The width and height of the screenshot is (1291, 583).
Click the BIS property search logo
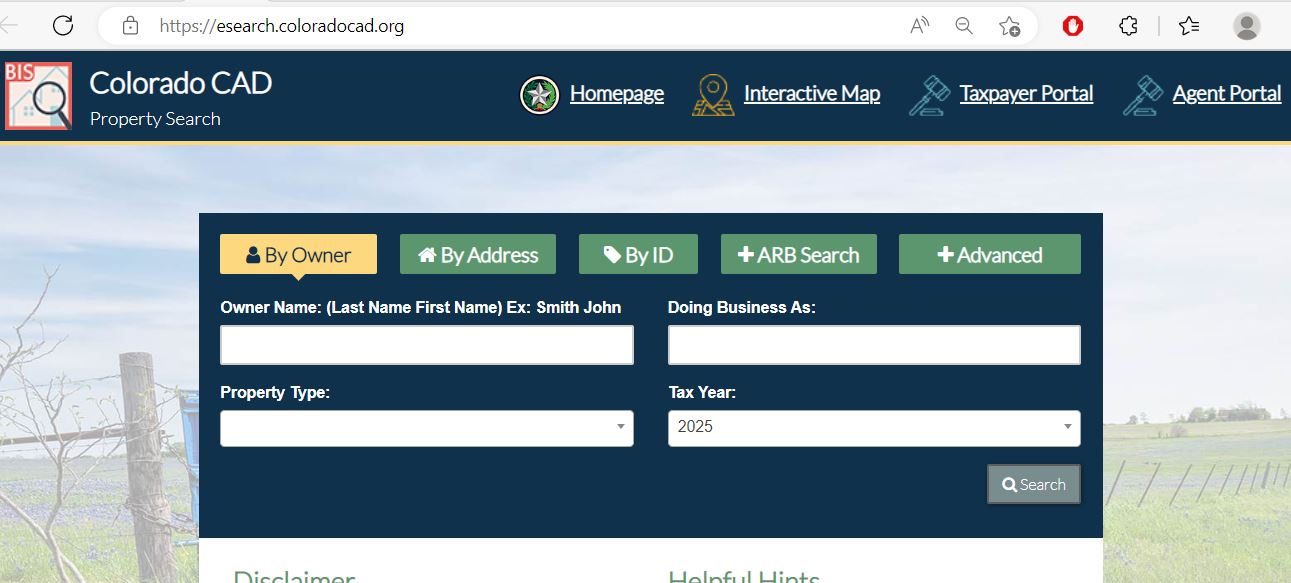[38, 96]
